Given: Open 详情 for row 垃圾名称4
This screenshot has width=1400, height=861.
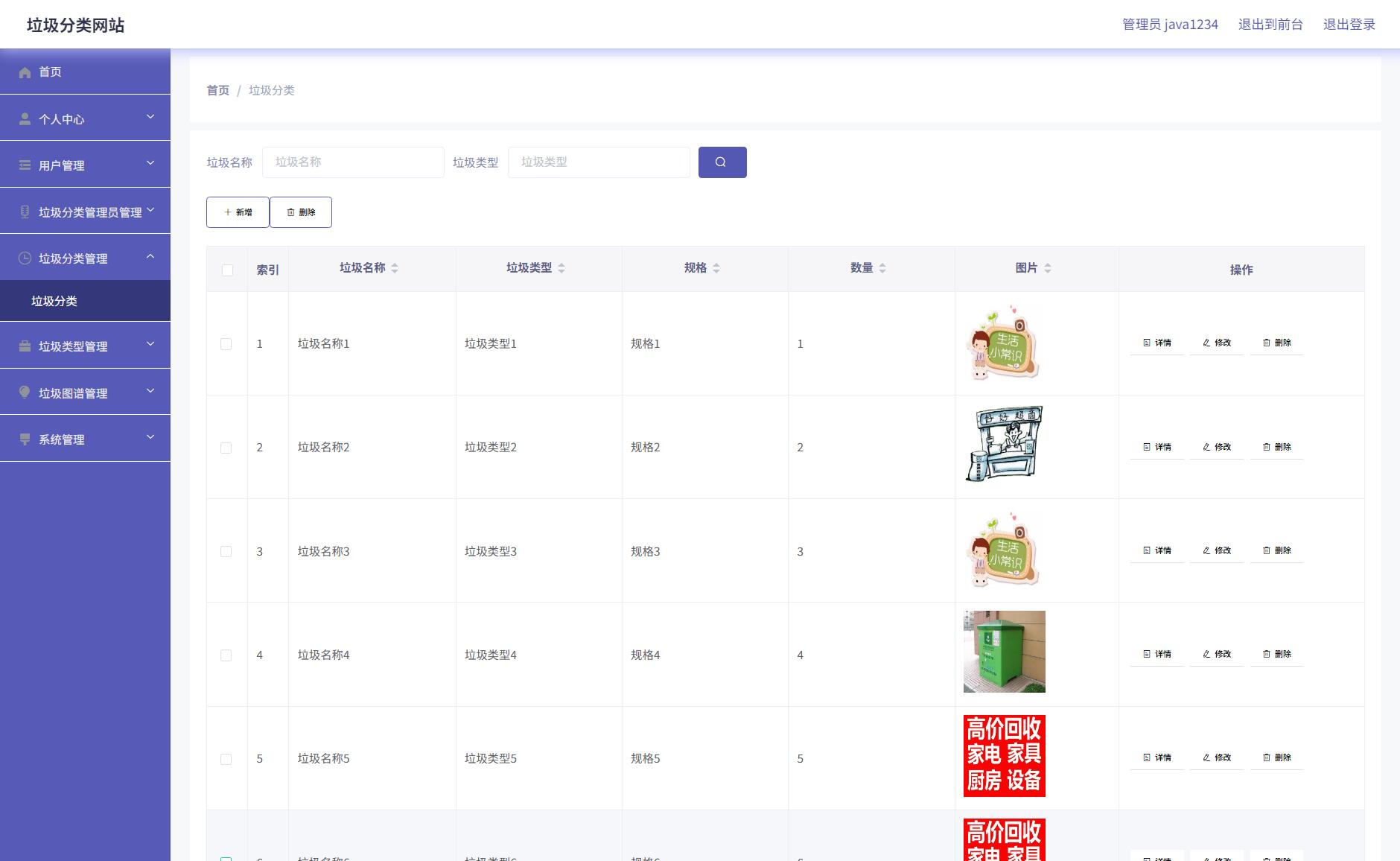Looking at the screenshot, I should 1157,655.
